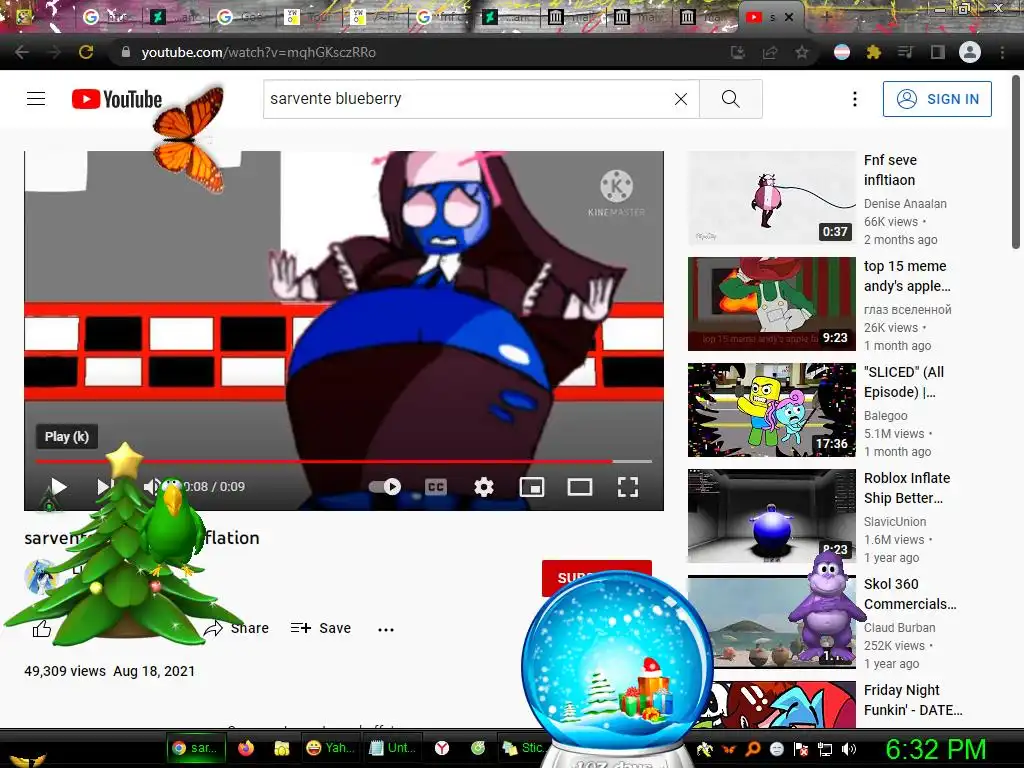Open the player settings gear
Image resolution: width=1024 pixels, height=768 pixels.
[x=483, y=487]
